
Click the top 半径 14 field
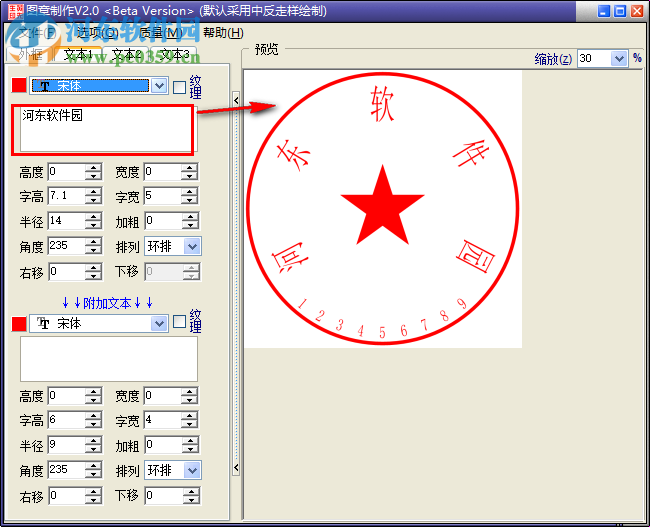pyautogui.click(x=67, y=221)
